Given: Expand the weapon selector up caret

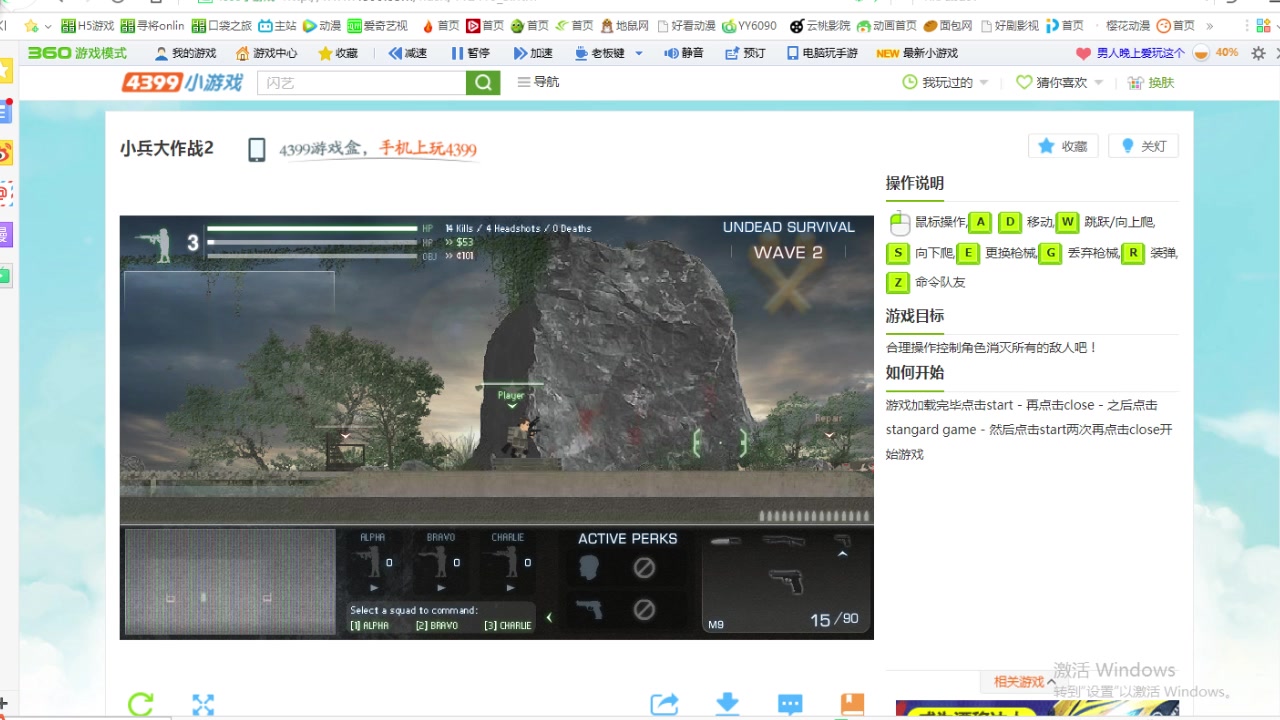Looking at the screenshot, I should click(x=842, y=553).
